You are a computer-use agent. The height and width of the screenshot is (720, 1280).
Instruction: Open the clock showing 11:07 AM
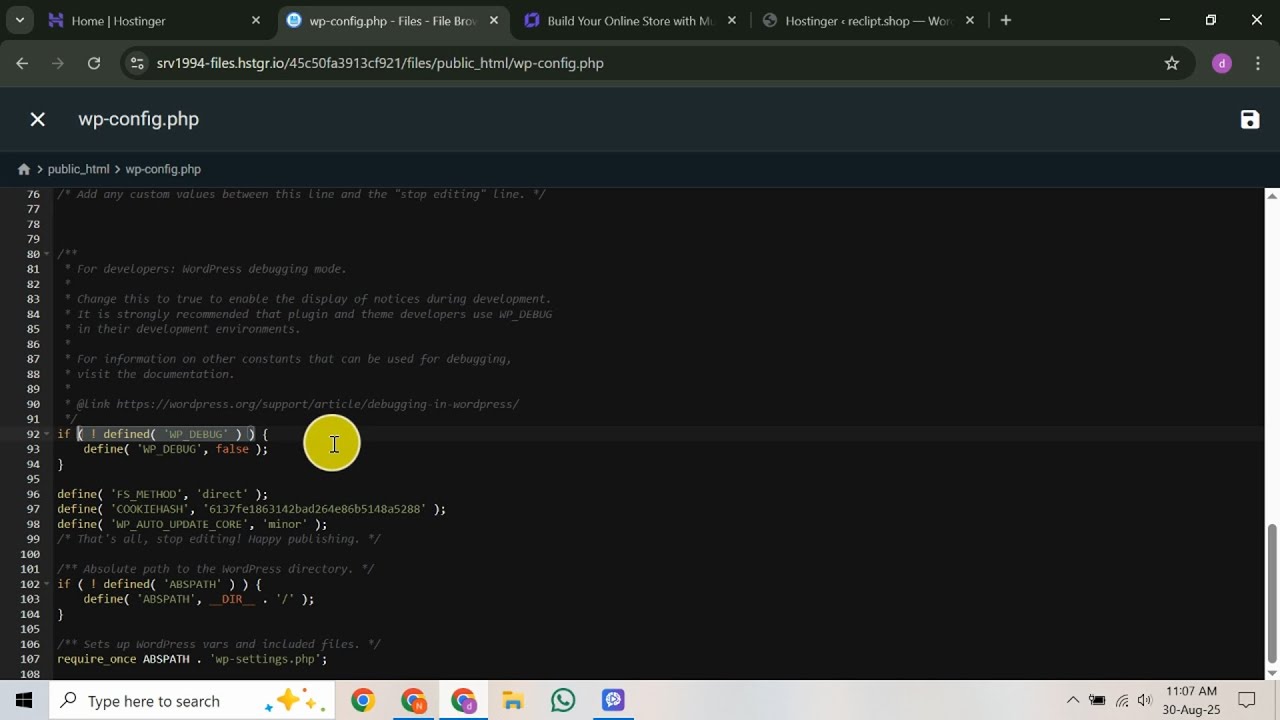point(1191,700)
